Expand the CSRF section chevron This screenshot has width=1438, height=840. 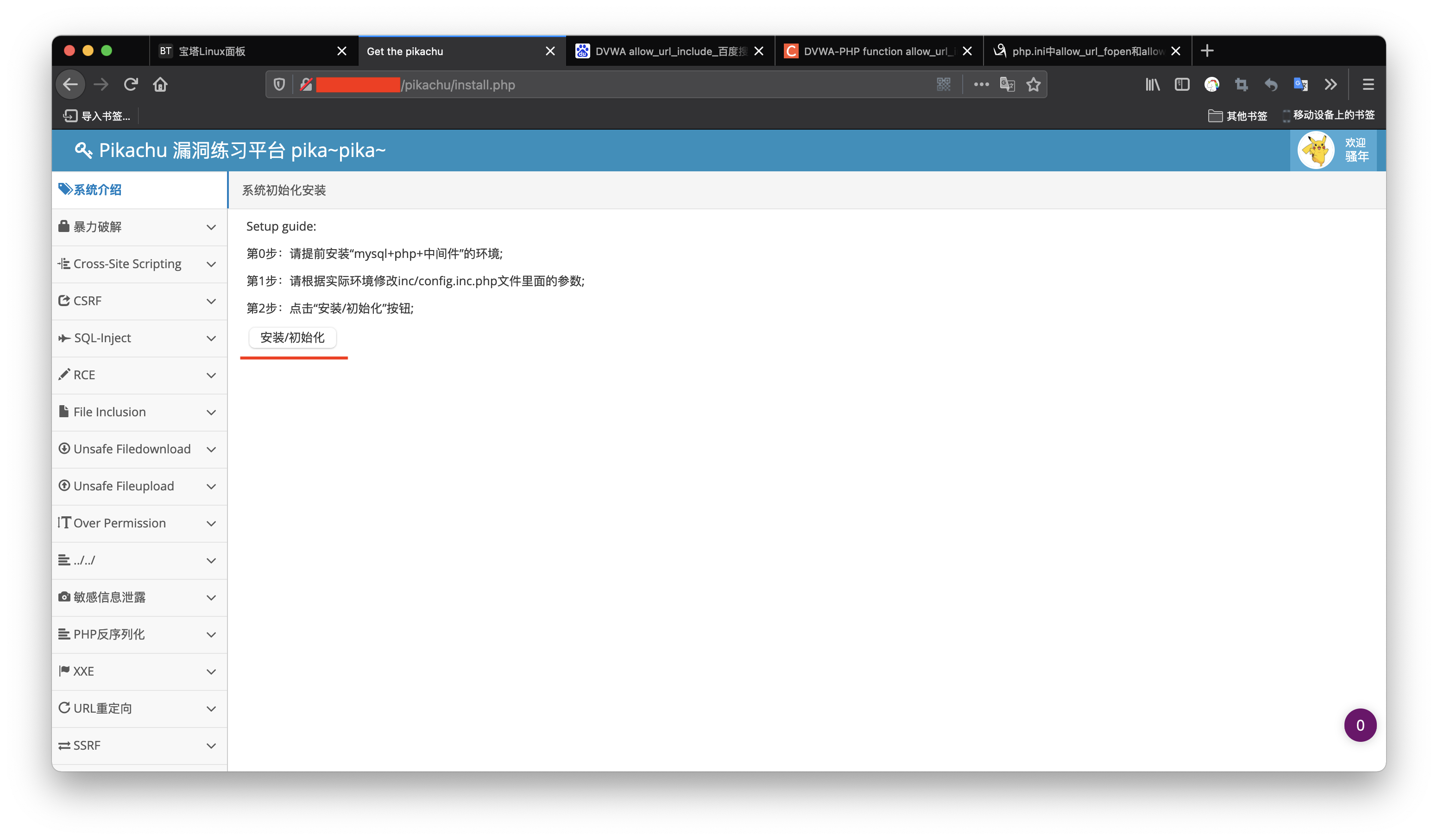coord(211,301)
